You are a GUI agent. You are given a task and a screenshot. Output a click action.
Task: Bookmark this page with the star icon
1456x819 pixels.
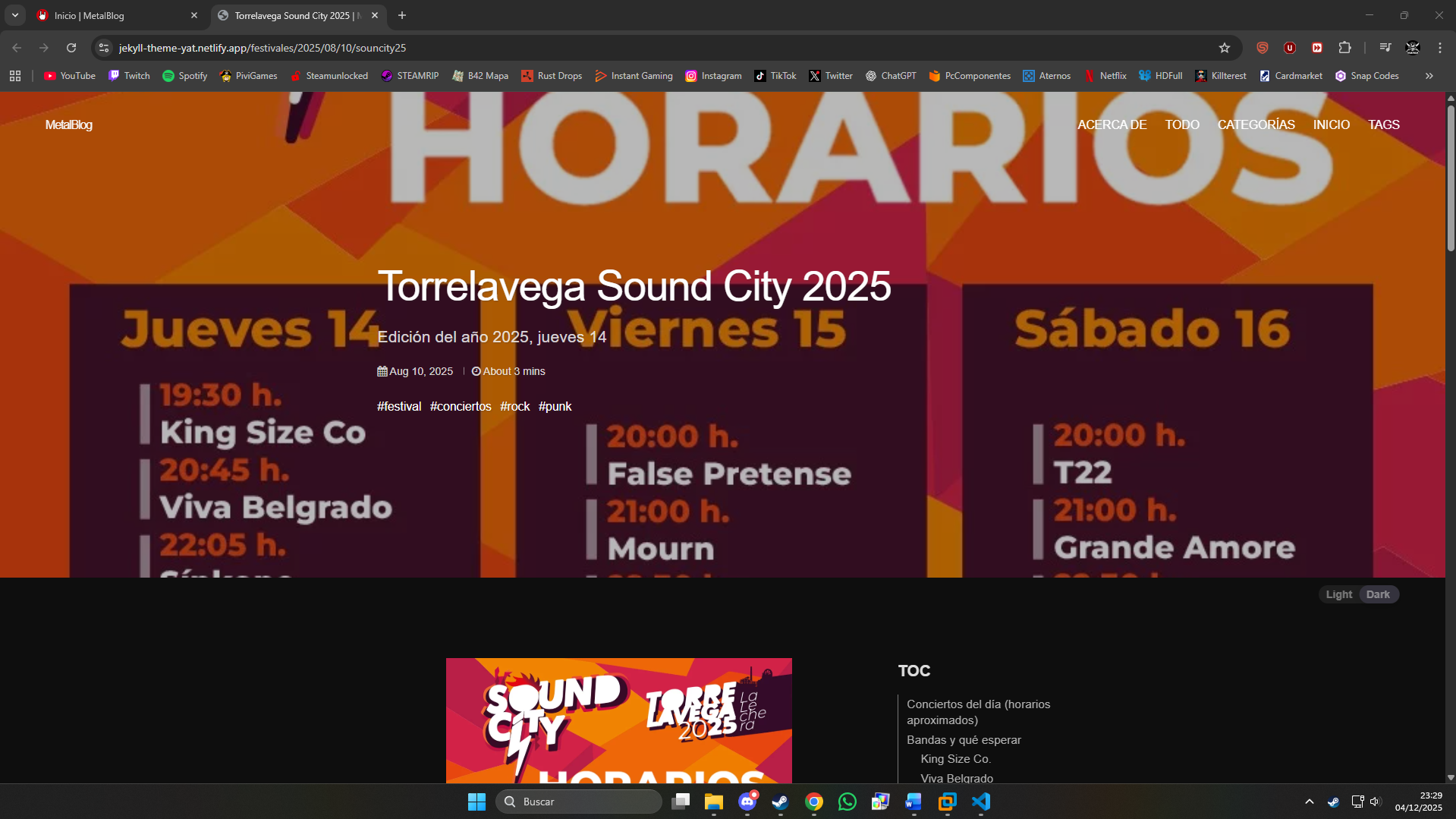[1224, 48]
